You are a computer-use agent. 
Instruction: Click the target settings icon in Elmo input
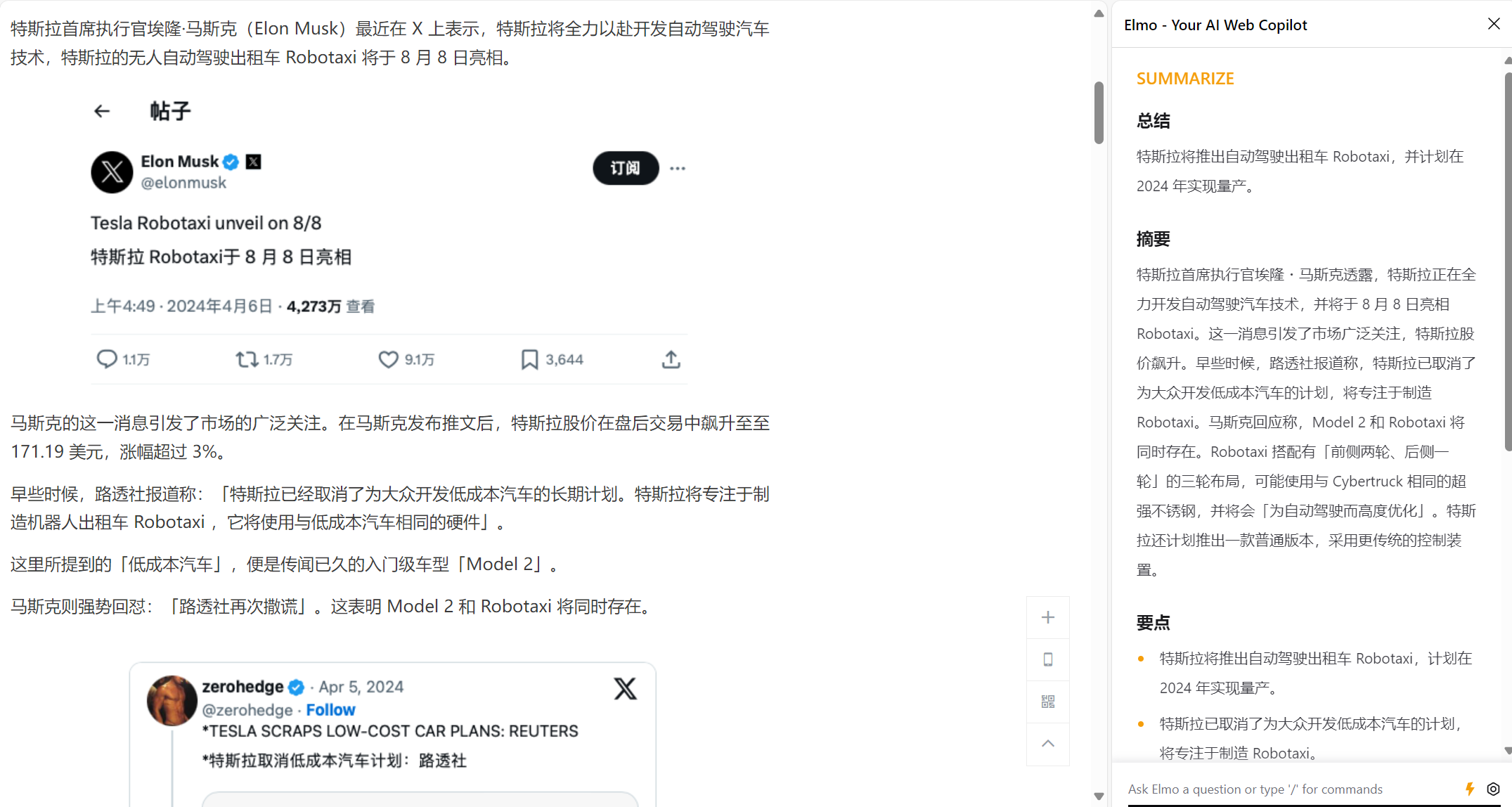click(1494, 789)
